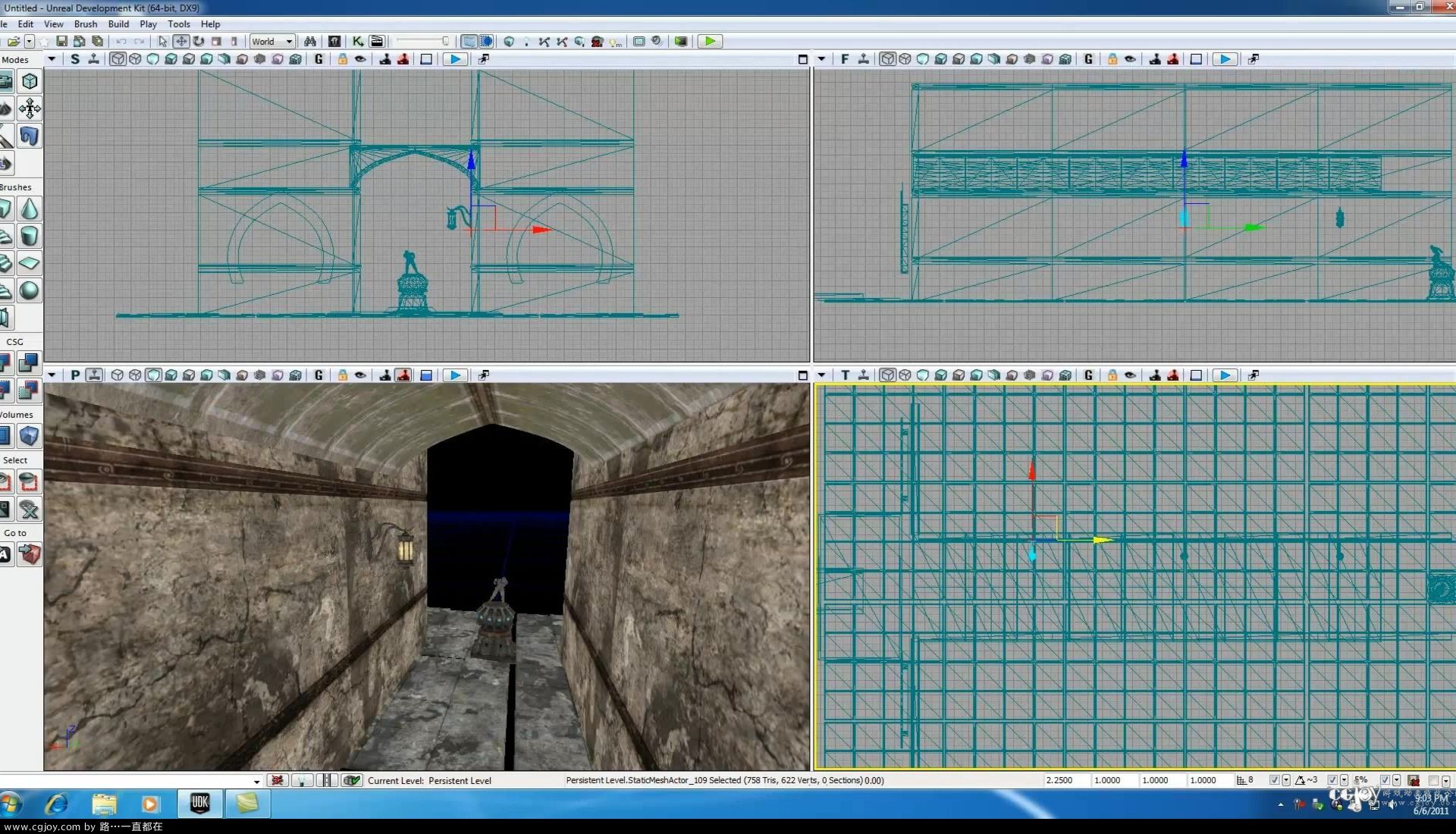
Task: Open the Edit menu
Action: click(26, 24)
